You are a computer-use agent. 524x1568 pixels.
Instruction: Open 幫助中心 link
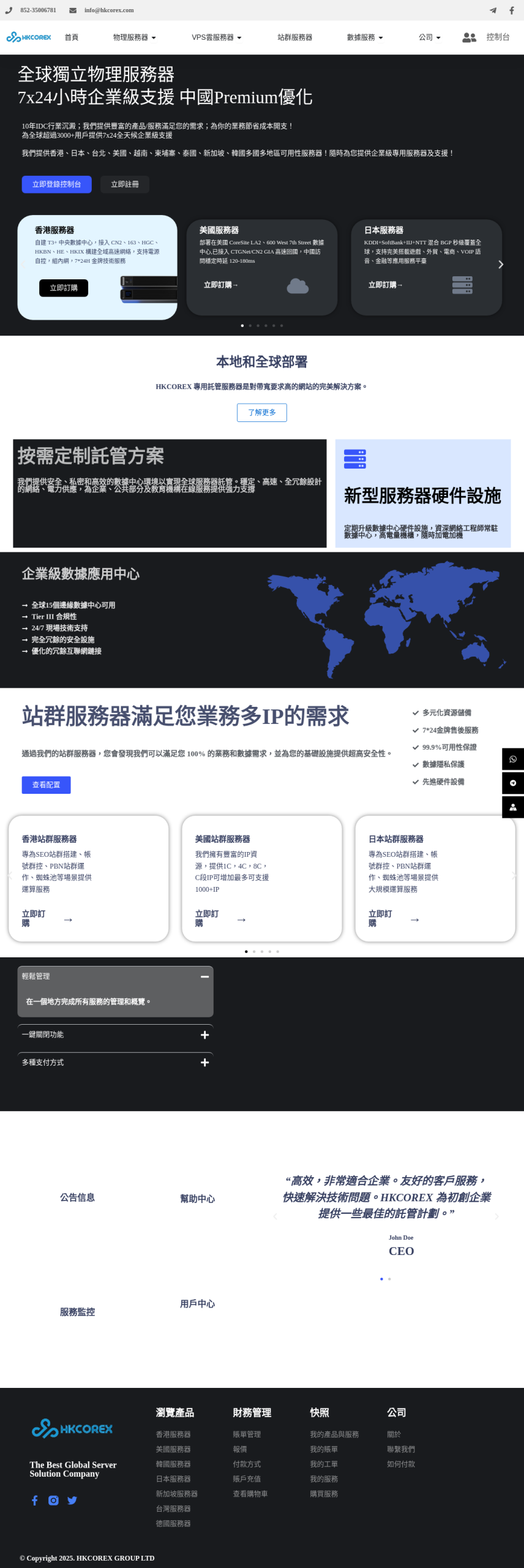[x=197, y=1199]
